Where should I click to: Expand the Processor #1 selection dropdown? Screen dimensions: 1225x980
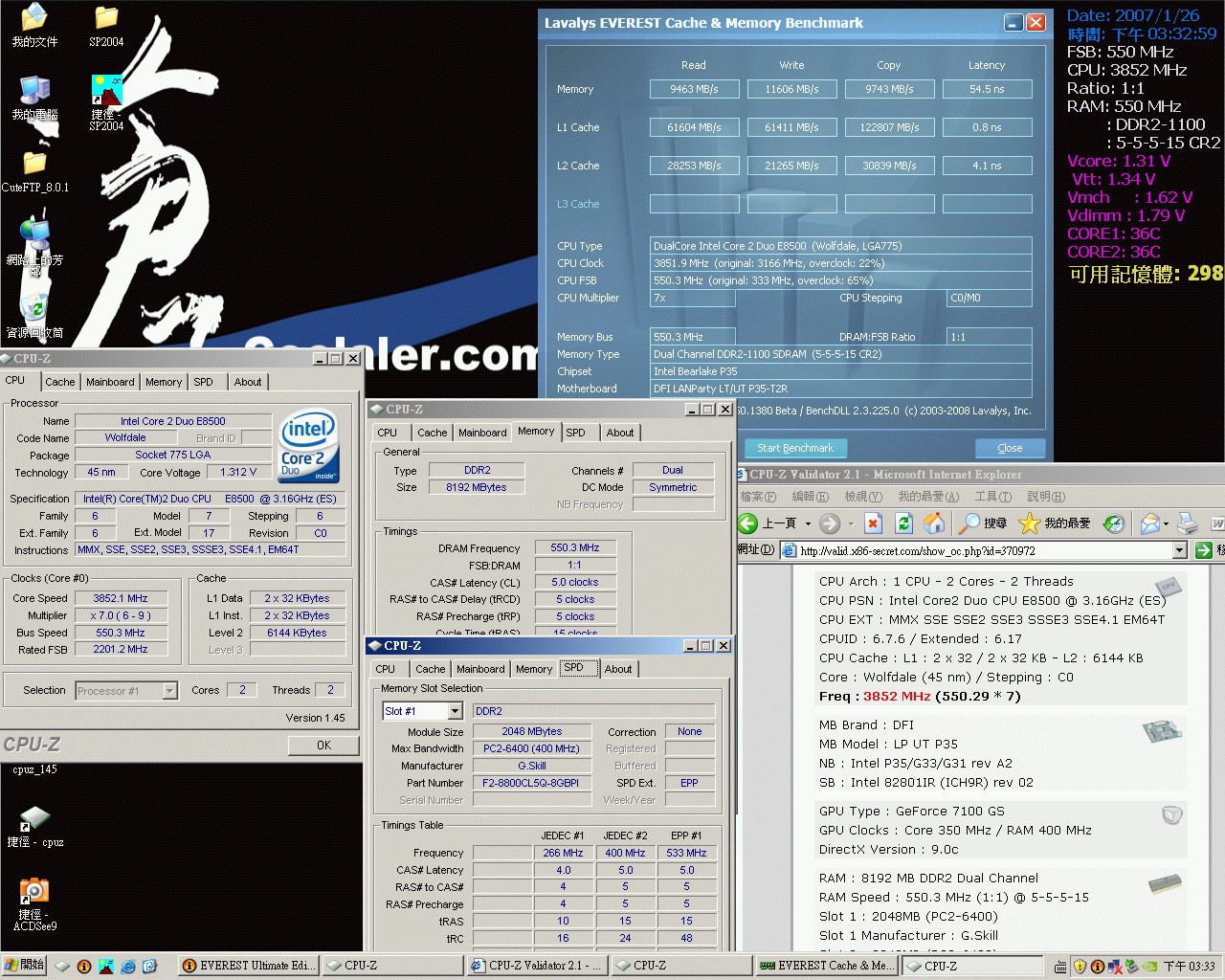click(169, 691)
